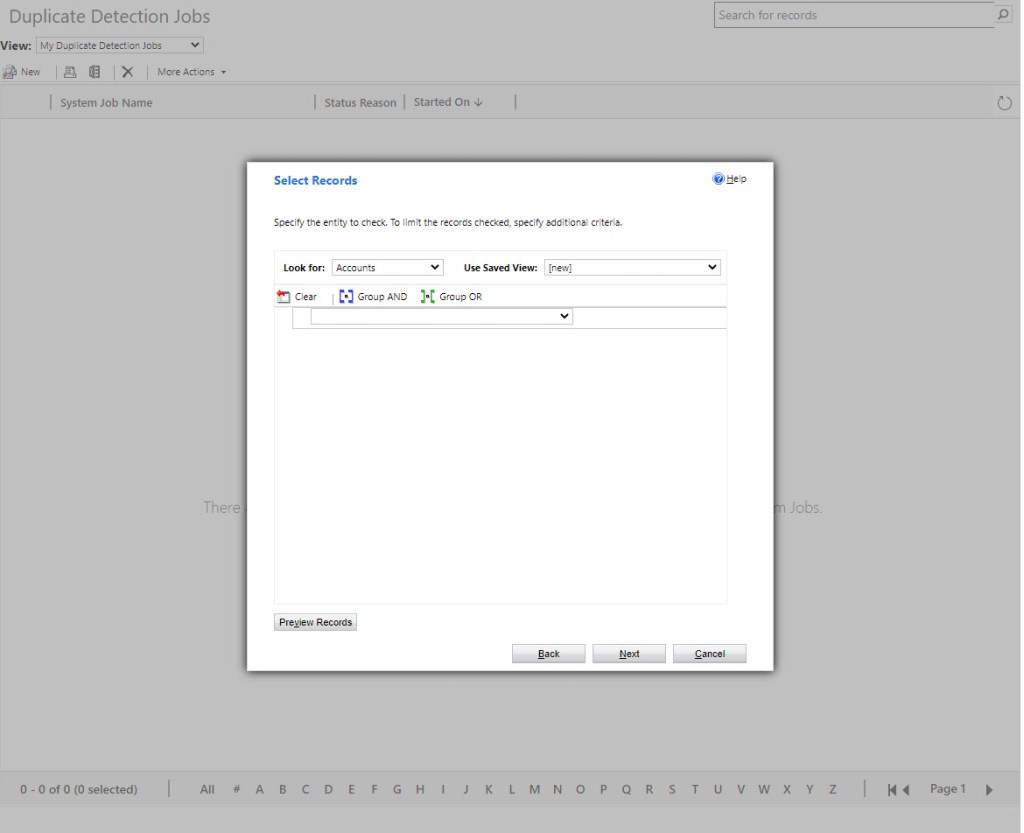
Task: Click the Group AND bracket icon
Action: point(346,297)
